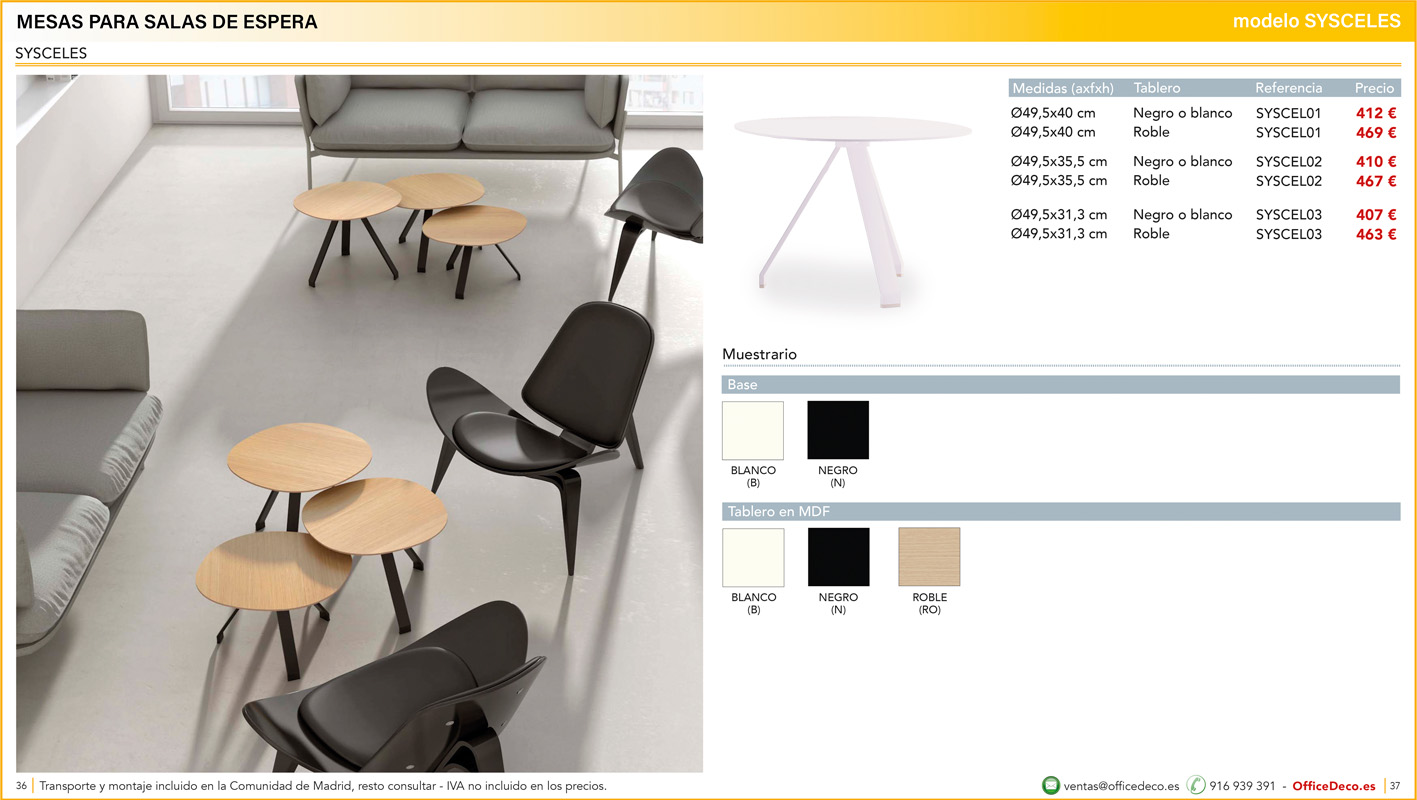Select the Blanco base color swatch
1417x800 pixels.
753,430
